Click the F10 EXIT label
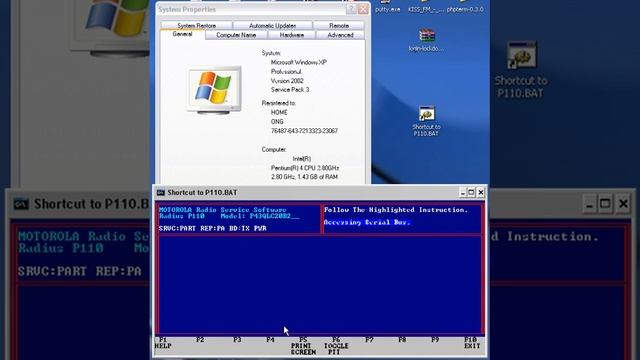The image size is (640, 360). 472,343
